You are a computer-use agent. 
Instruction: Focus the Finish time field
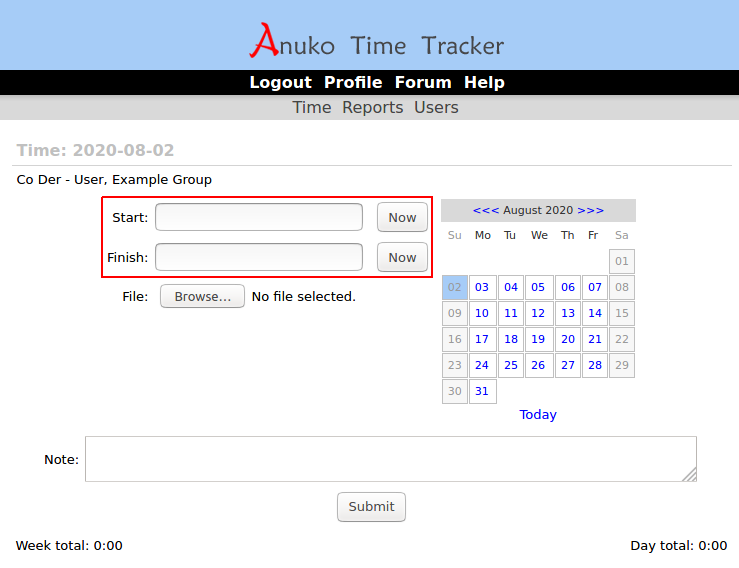tap(259, 257)
